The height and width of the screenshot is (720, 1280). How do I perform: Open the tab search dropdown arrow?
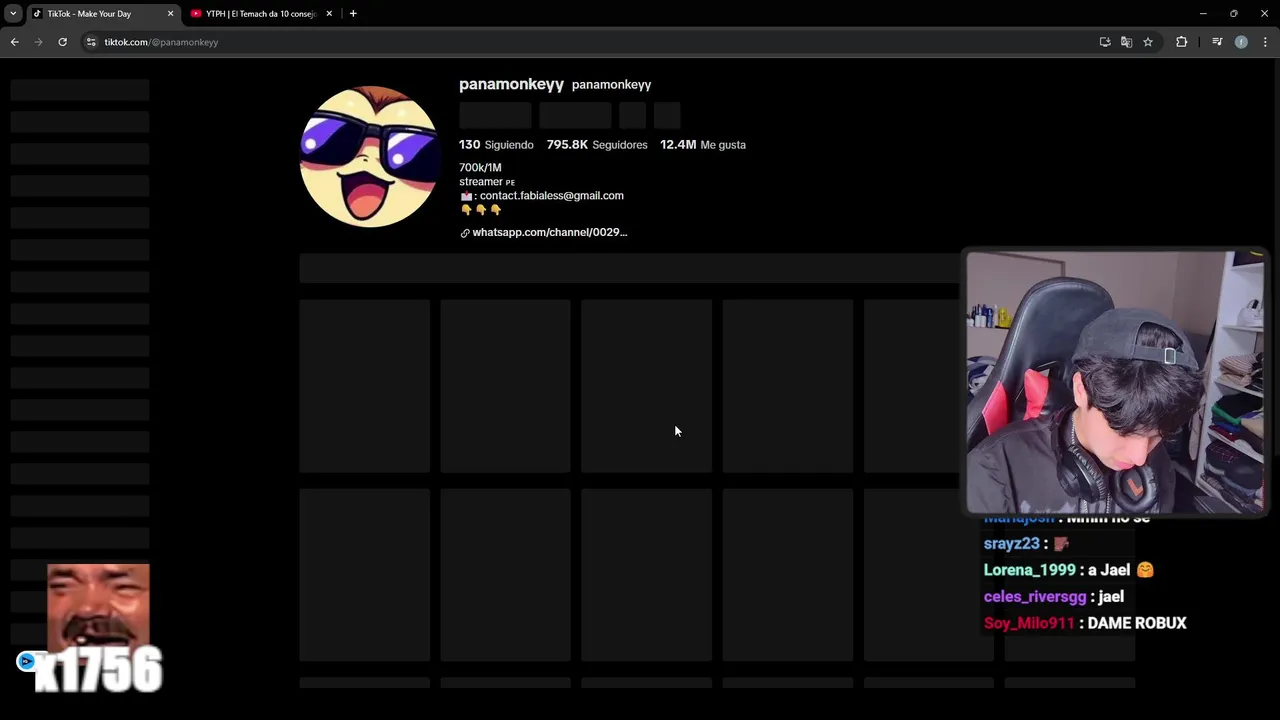[13, 14]
